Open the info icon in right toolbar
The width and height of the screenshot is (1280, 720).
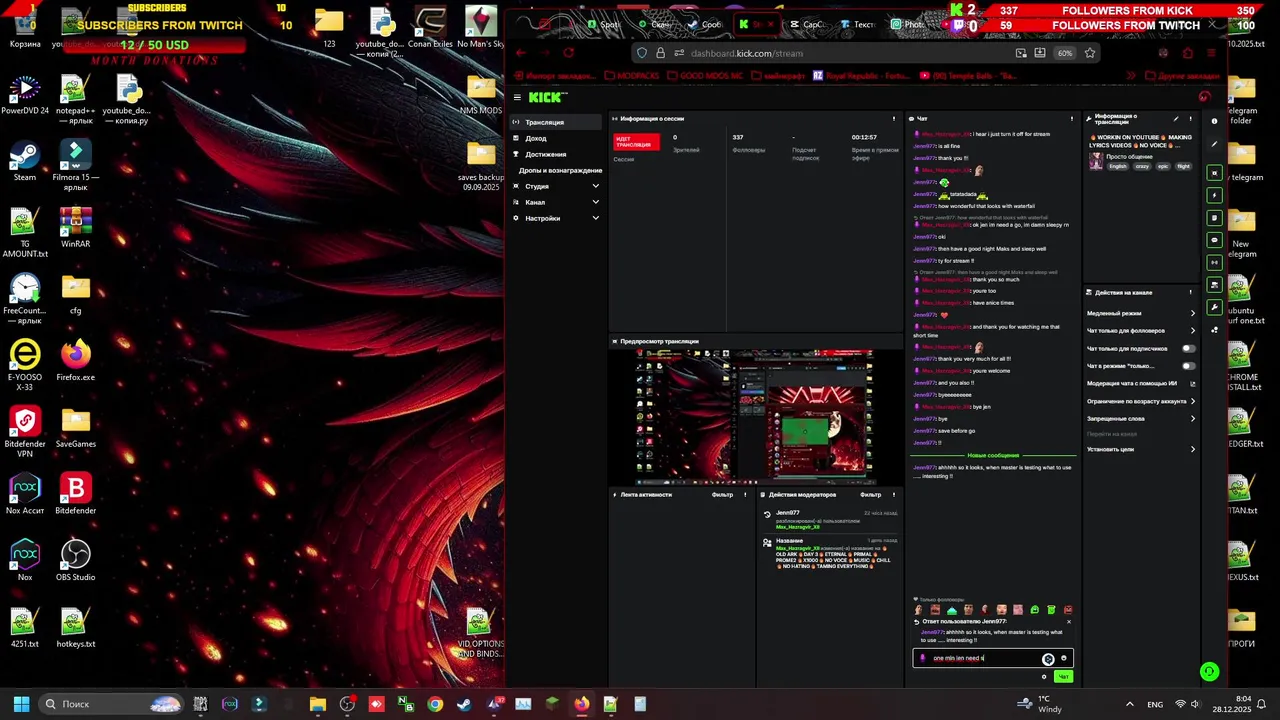point(1214,121)
